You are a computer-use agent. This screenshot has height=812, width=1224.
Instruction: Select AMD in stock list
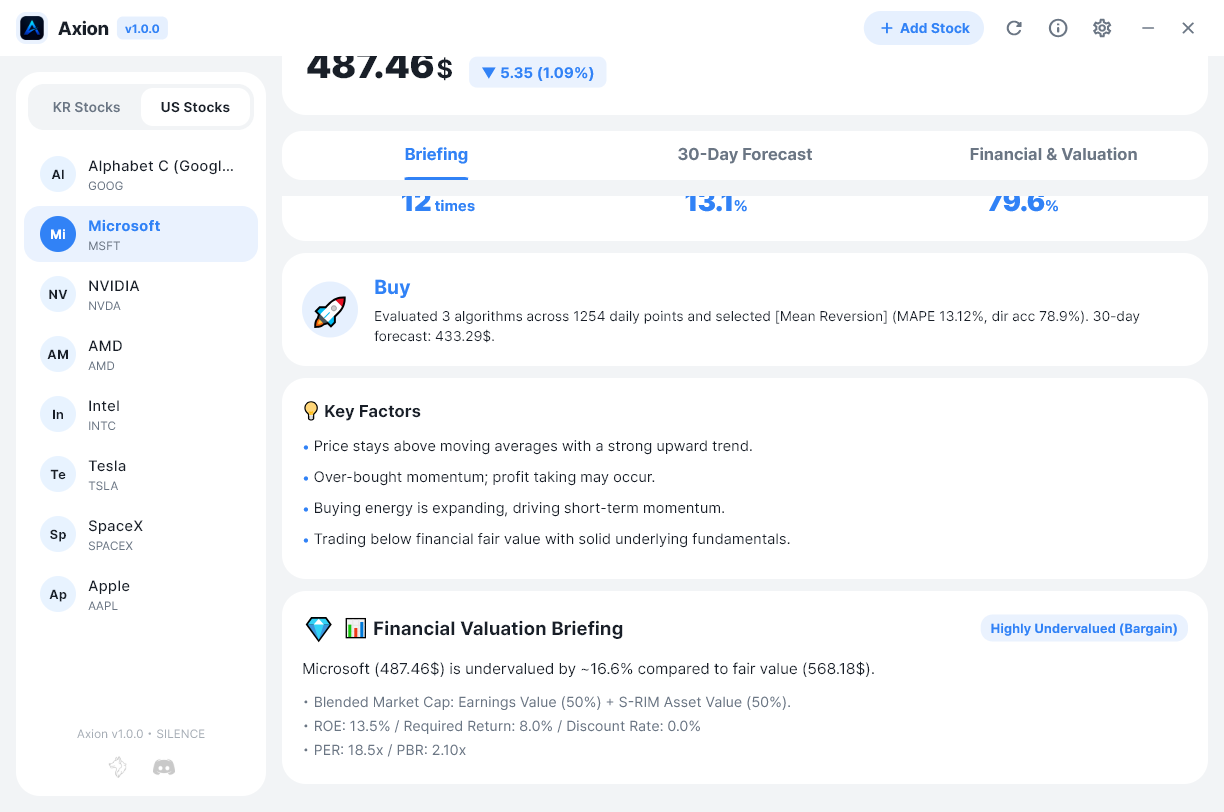click(141, 354)
